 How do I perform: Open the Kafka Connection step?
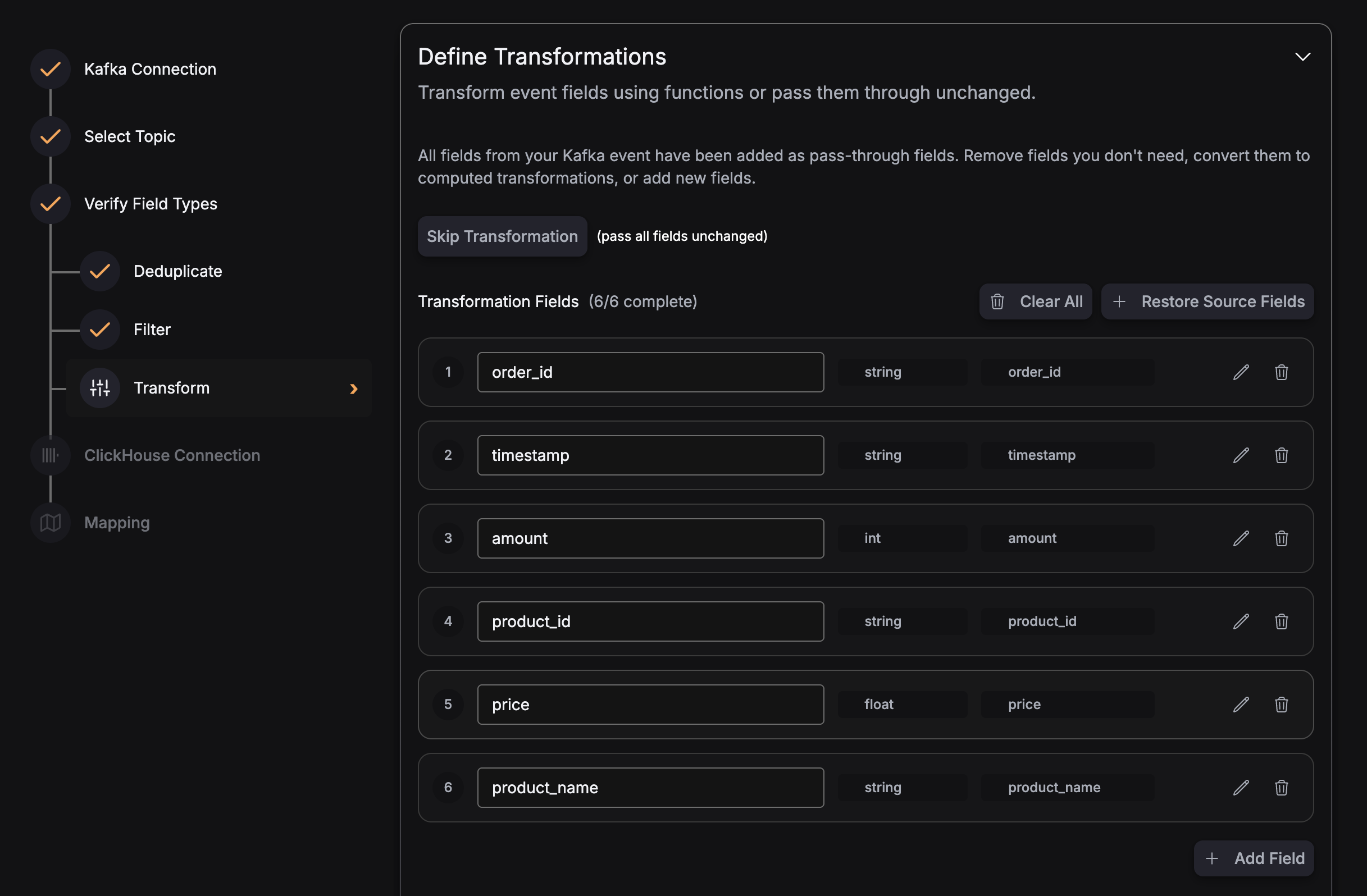point(150,69)
